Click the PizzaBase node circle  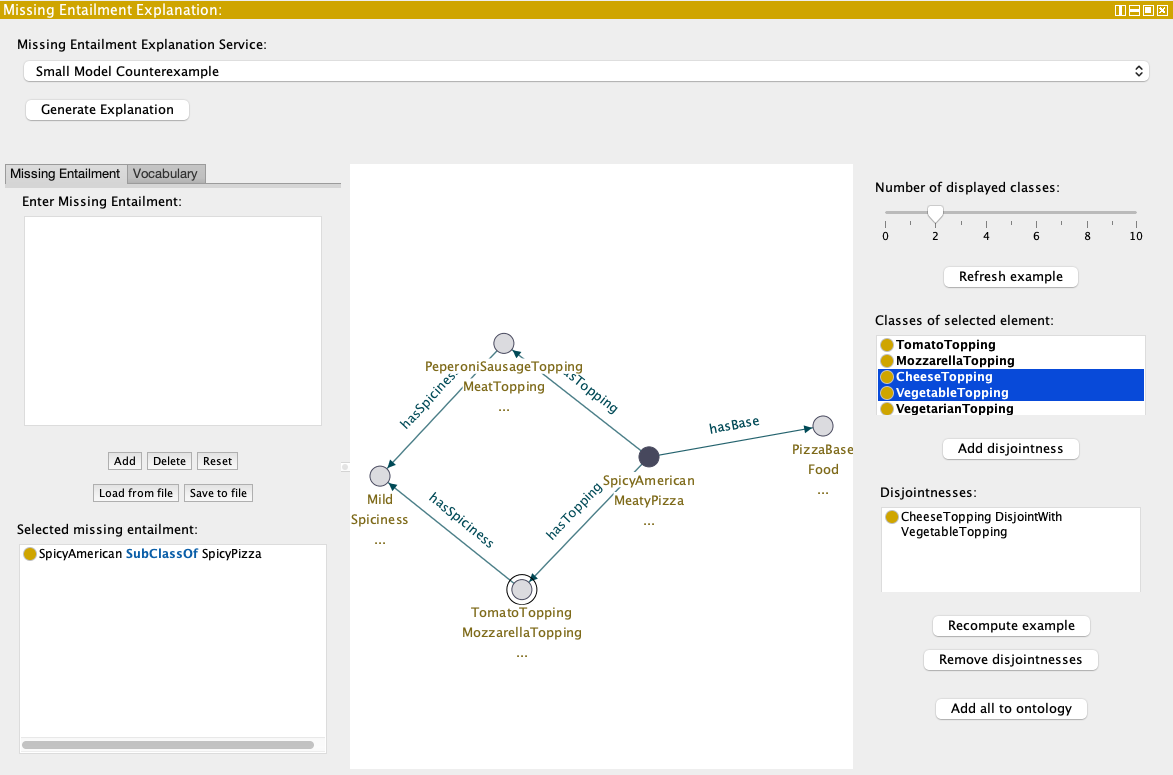tap(822, 426)
